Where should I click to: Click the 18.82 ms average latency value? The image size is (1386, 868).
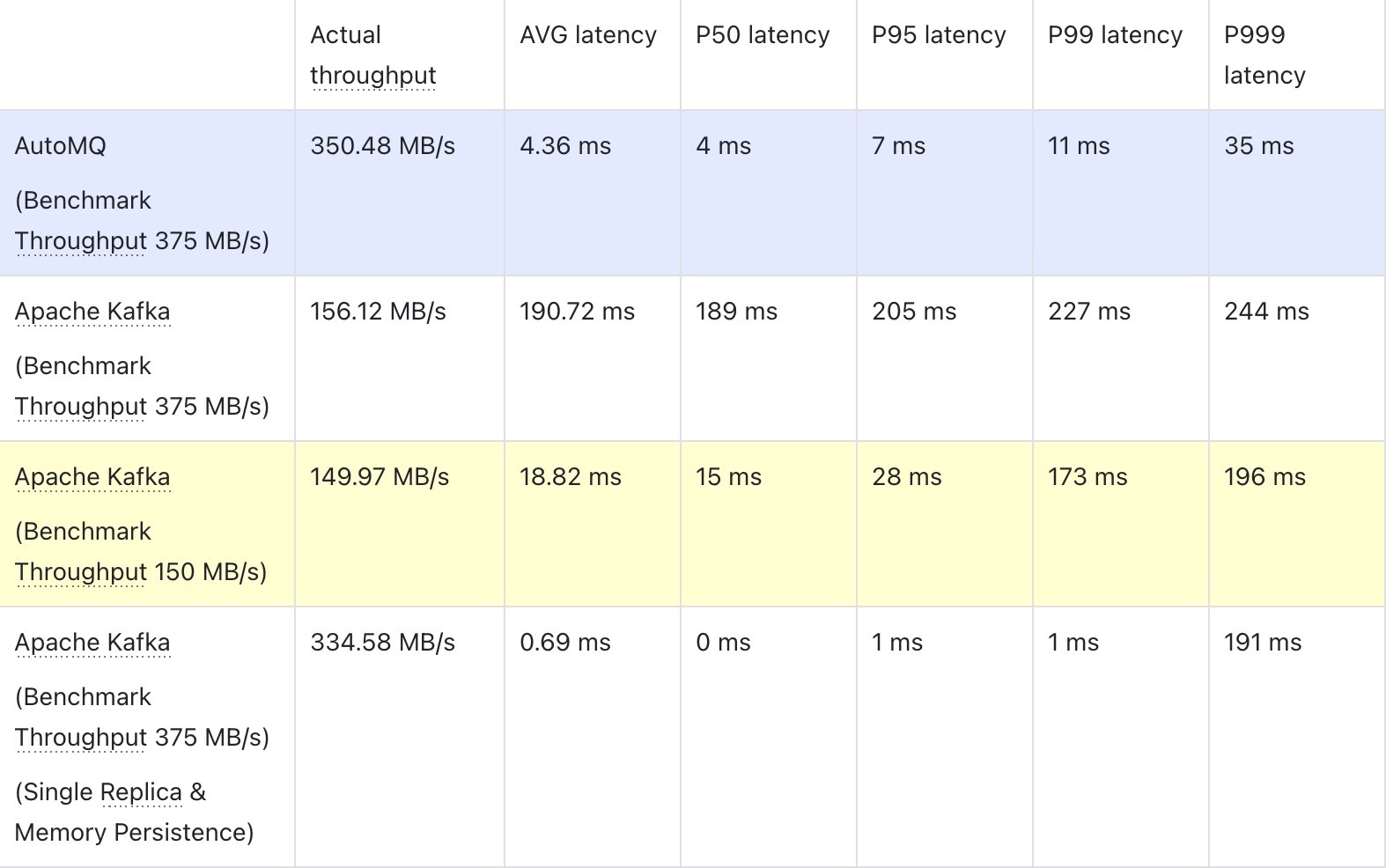pos(570,477)
